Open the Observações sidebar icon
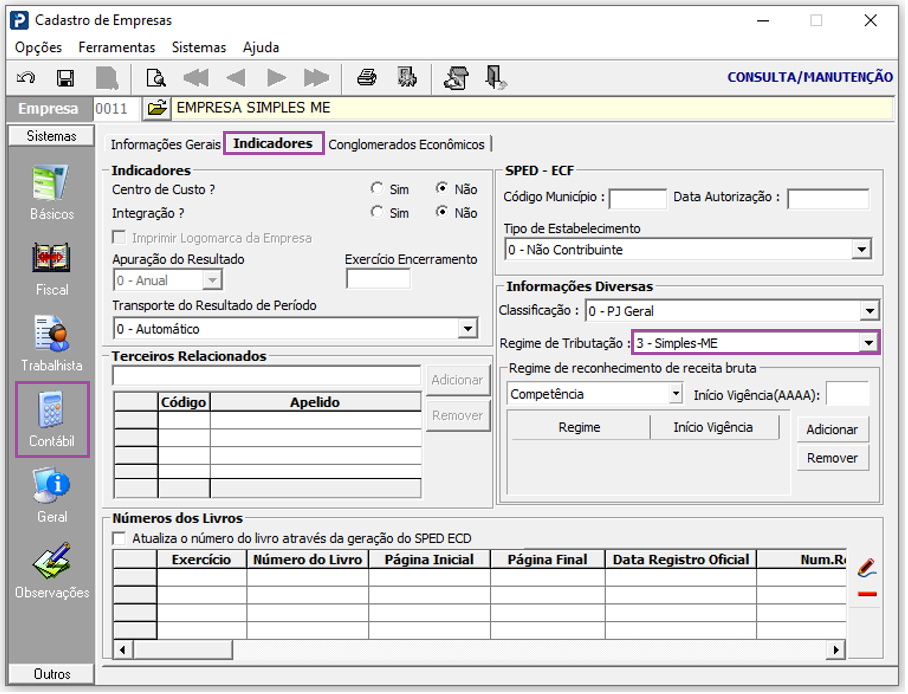This screenshot has height=694, width=908. [52, 571]
